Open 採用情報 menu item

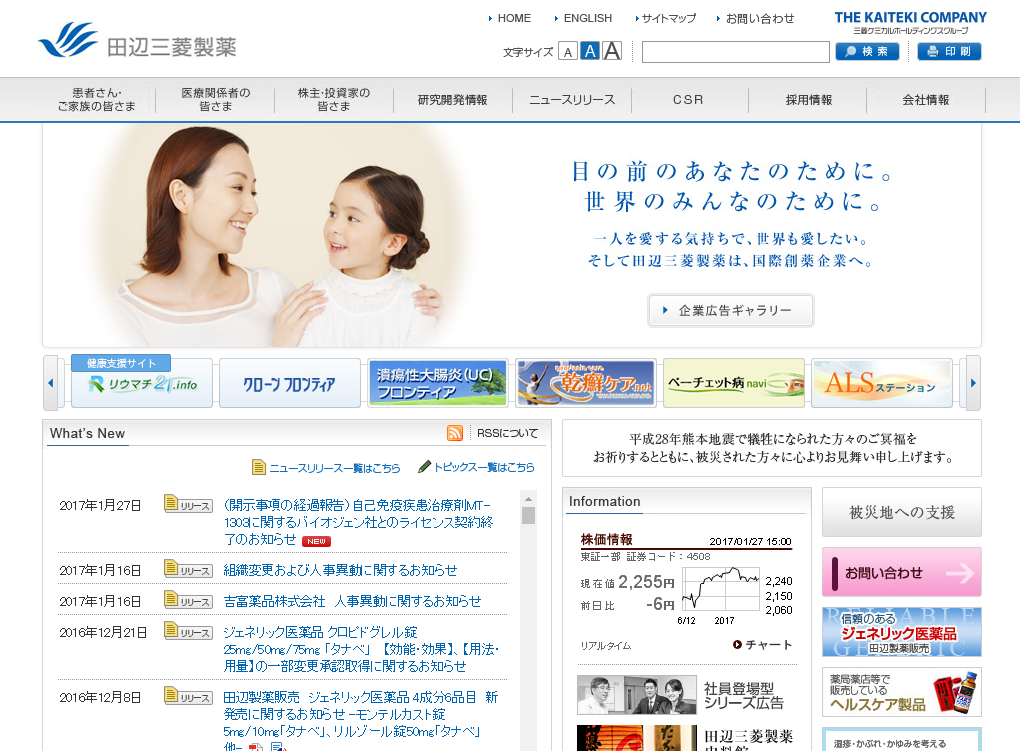coord(809,100)
